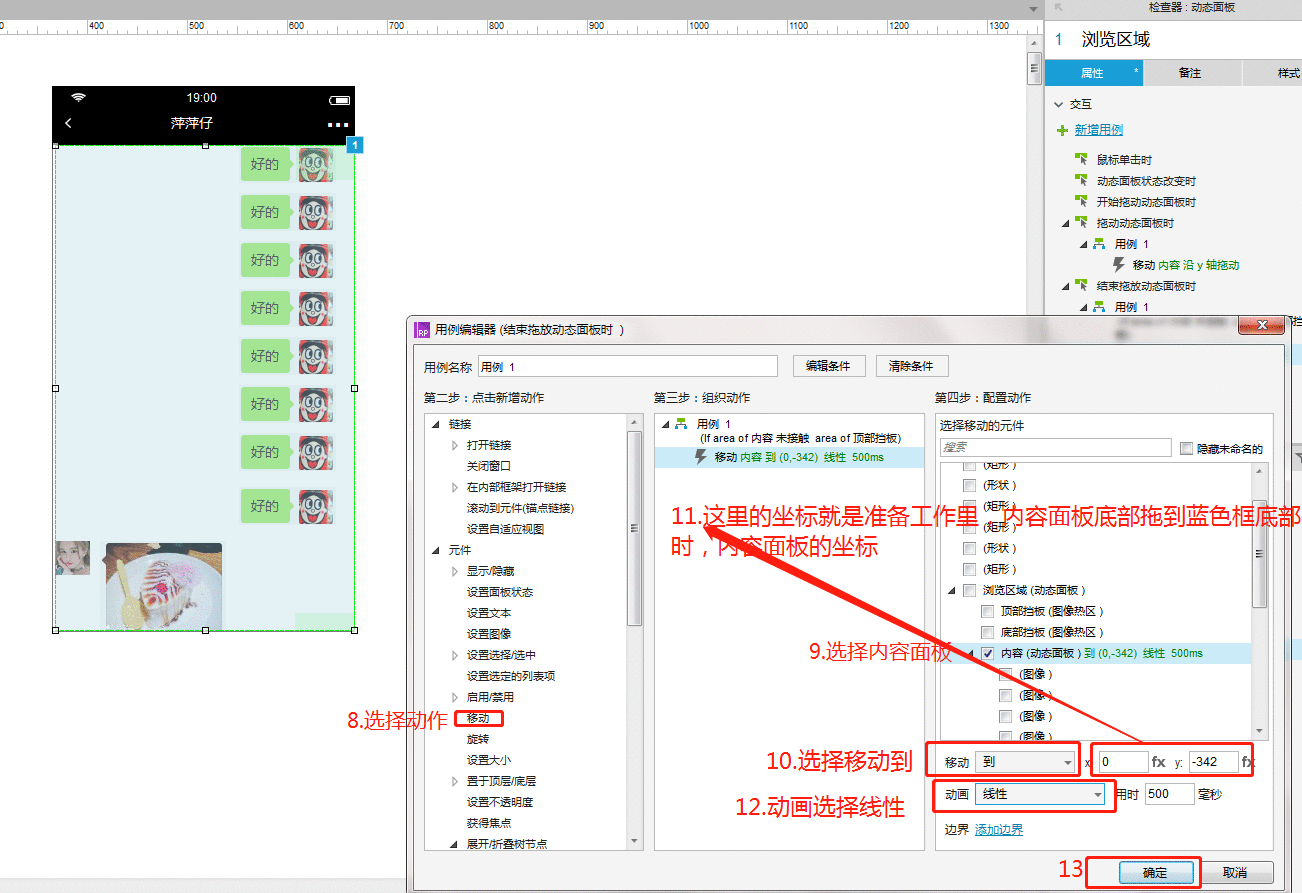Check the 浏览区域 (动态面板) checkbox
The height and width of the screenshot is (893, 1302).
coord(969,590)
